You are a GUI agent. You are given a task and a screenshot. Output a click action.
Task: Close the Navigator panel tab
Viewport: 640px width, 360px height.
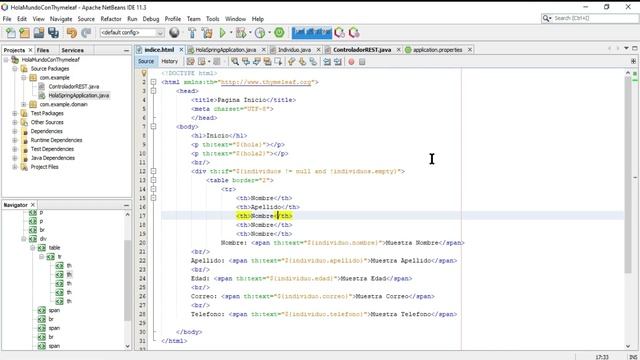click(33, 205)
